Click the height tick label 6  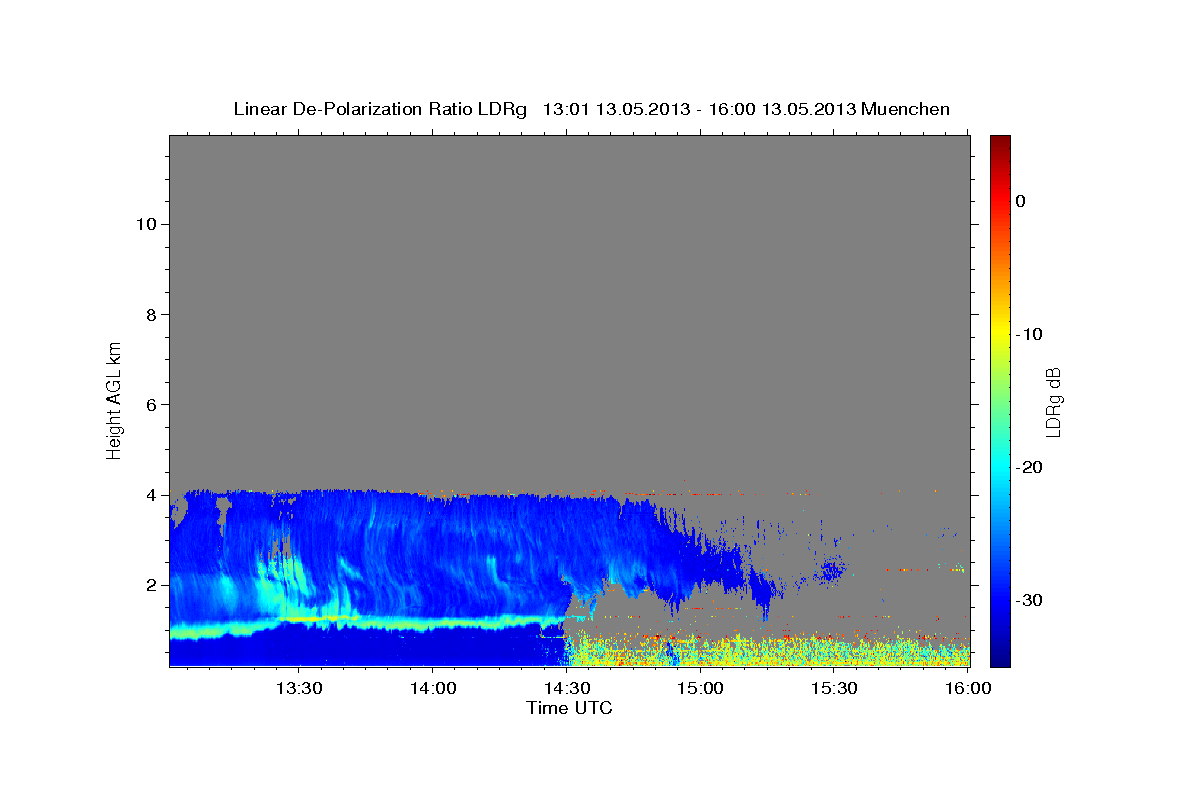[x=149, y=405]
